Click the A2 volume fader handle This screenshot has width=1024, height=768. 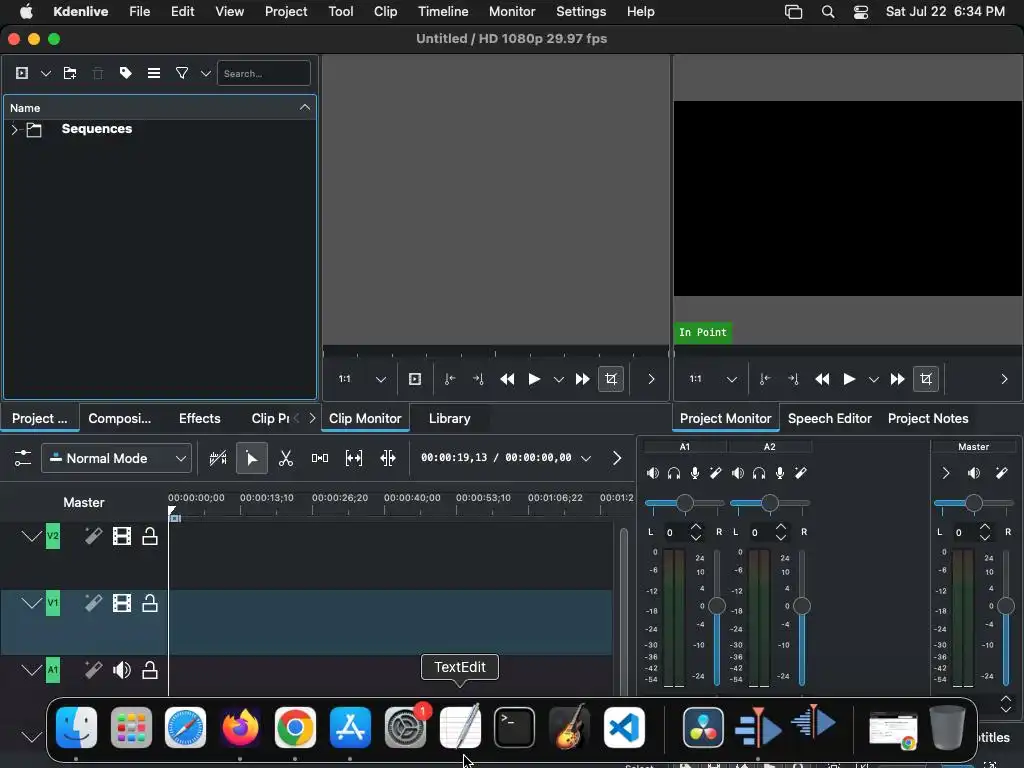pos(802,606)
